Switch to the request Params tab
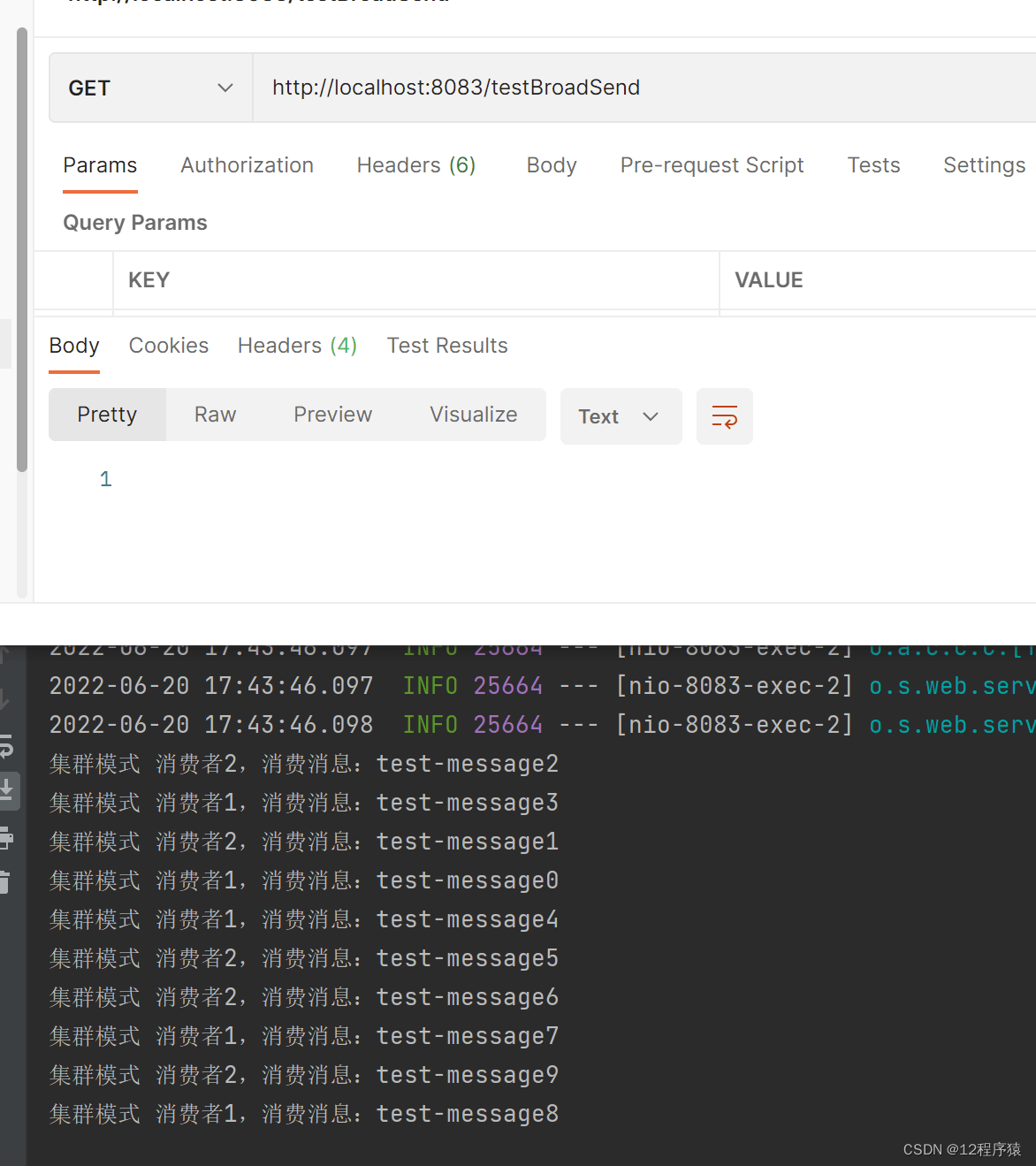 (x=100, y=165)
